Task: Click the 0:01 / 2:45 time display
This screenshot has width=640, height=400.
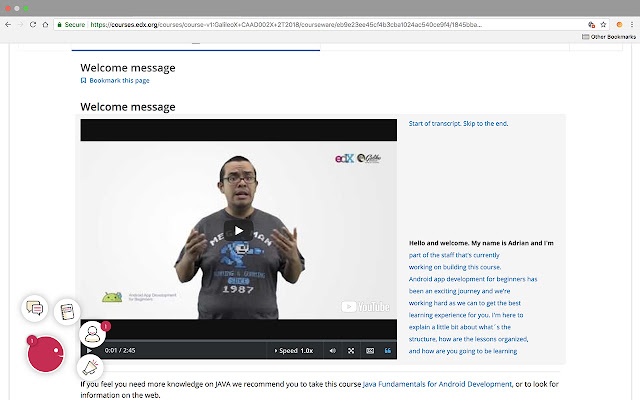Action: coord(120,351)
